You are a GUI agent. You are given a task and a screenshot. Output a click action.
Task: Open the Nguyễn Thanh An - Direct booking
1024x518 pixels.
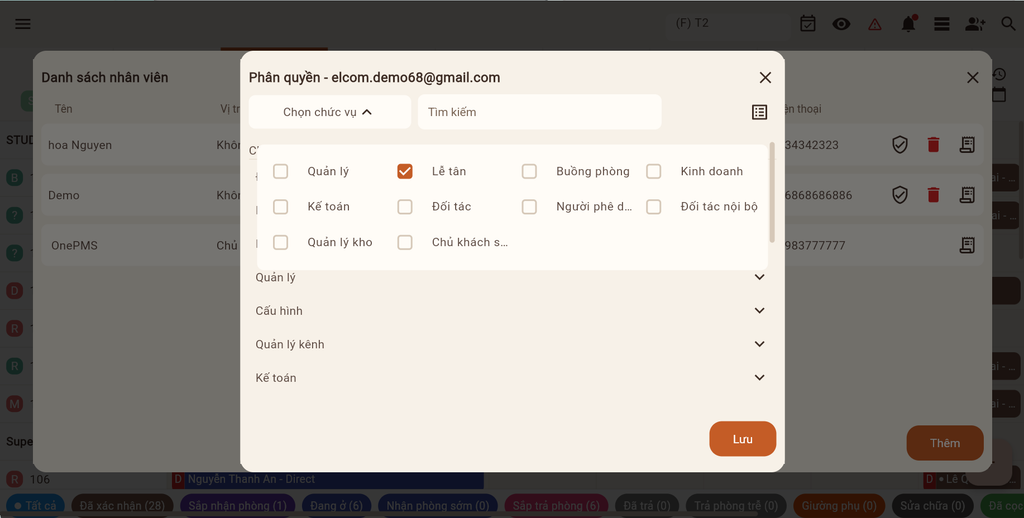pyautogui.click(x=328, y=479)
